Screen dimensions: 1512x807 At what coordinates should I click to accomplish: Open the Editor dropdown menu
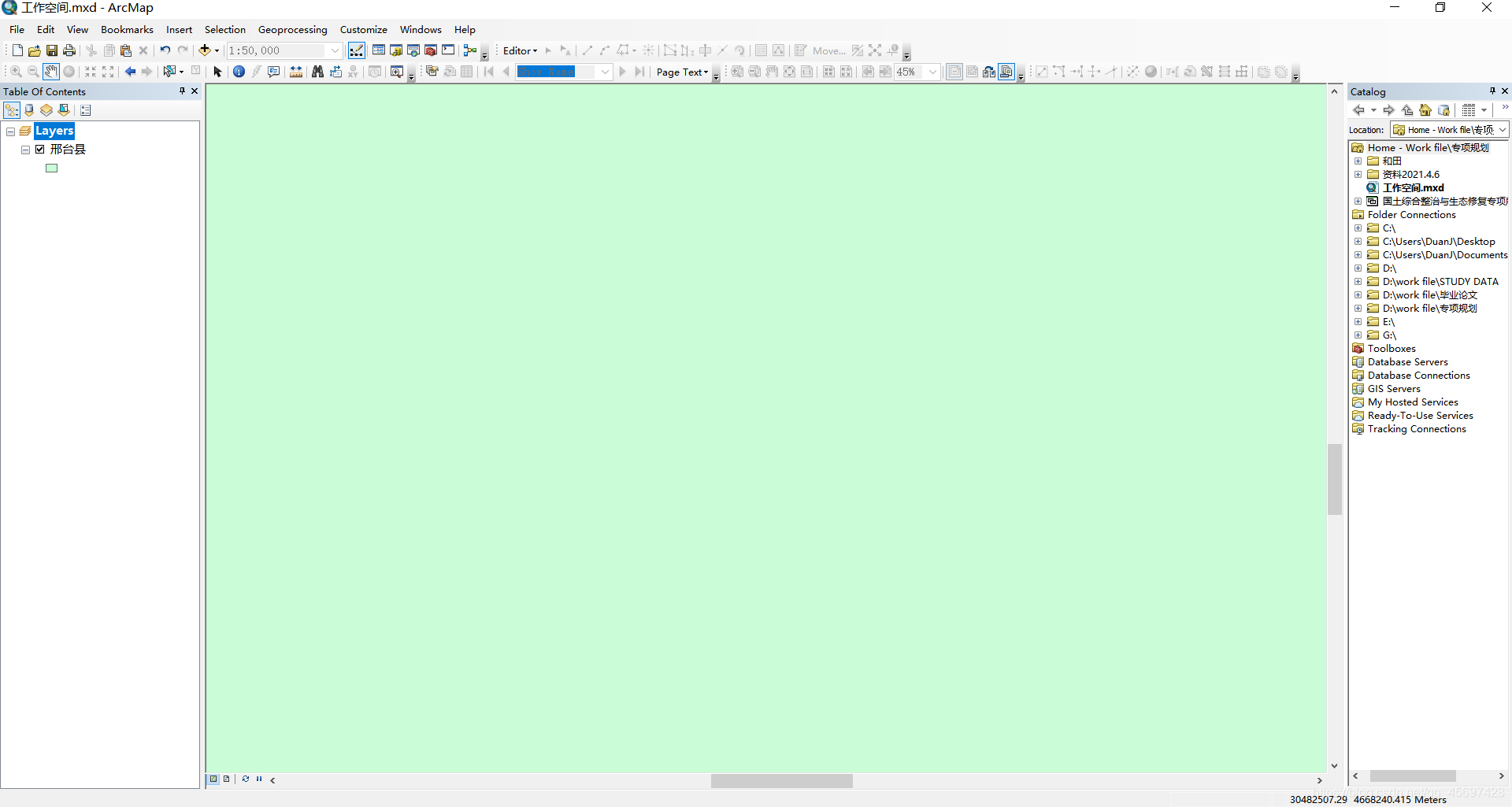(520, 50)
